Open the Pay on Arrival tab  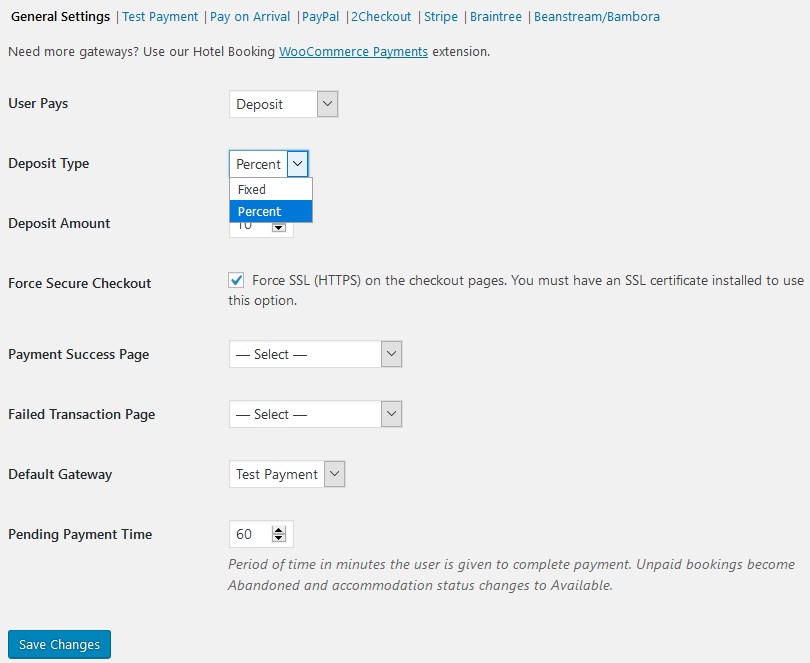[250, 17]
